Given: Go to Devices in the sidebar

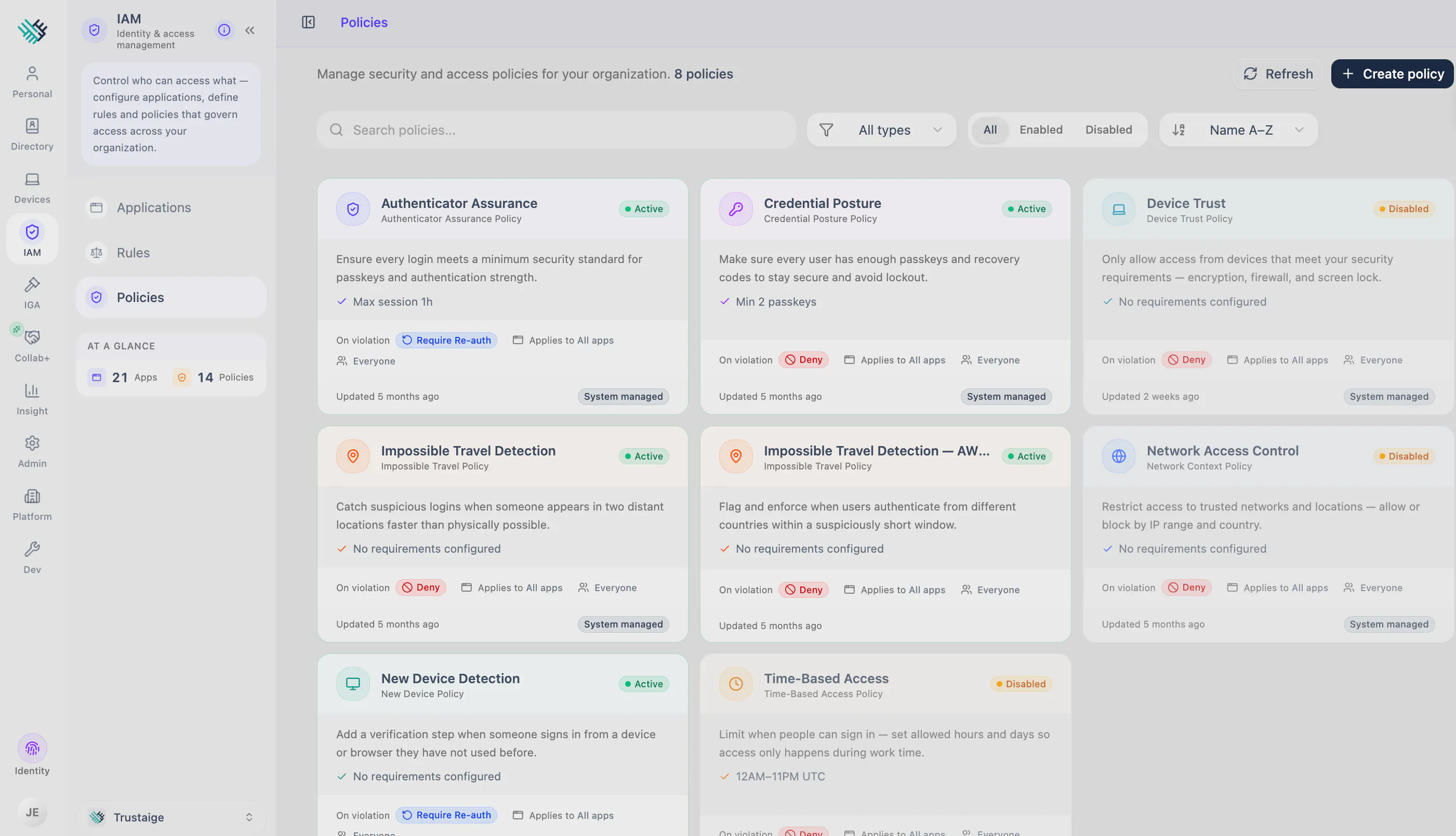Looking at the screenshot, I should 32,188.
